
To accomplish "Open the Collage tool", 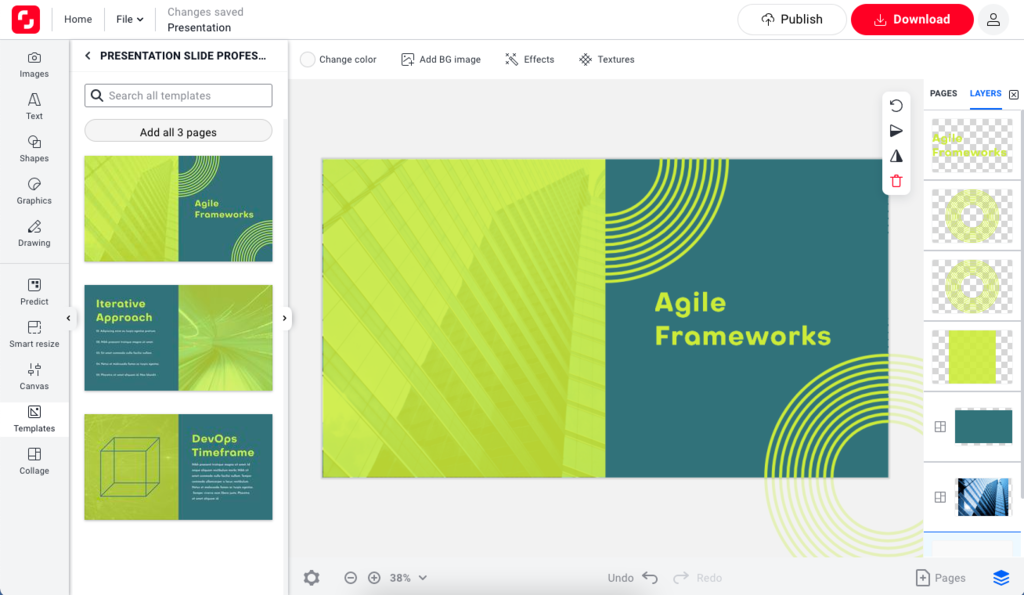I will tap(34, 461).
